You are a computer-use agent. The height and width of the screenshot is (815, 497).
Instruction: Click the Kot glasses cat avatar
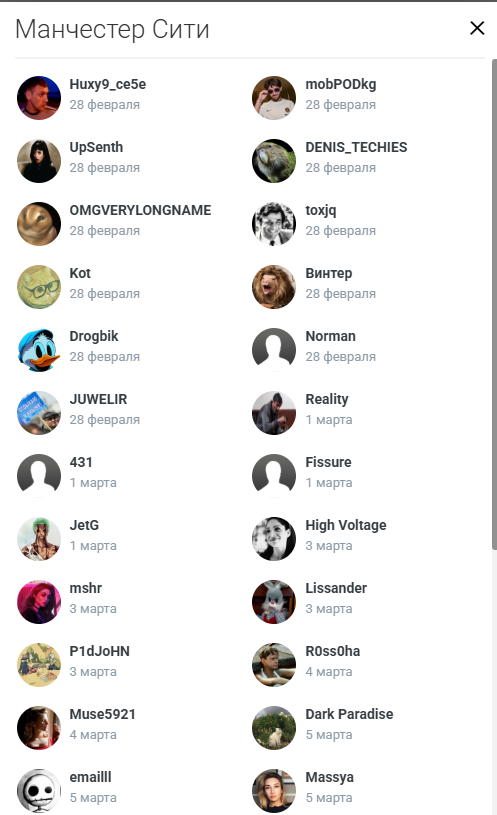(39, 287)
